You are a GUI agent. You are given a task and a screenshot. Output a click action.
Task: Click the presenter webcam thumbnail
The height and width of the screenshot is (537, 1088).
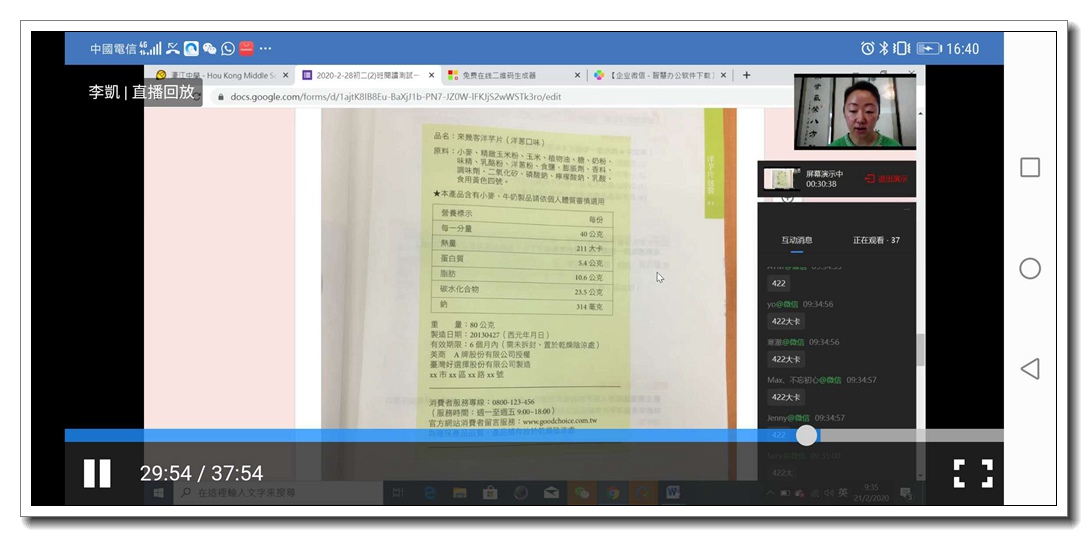[855, 112]
